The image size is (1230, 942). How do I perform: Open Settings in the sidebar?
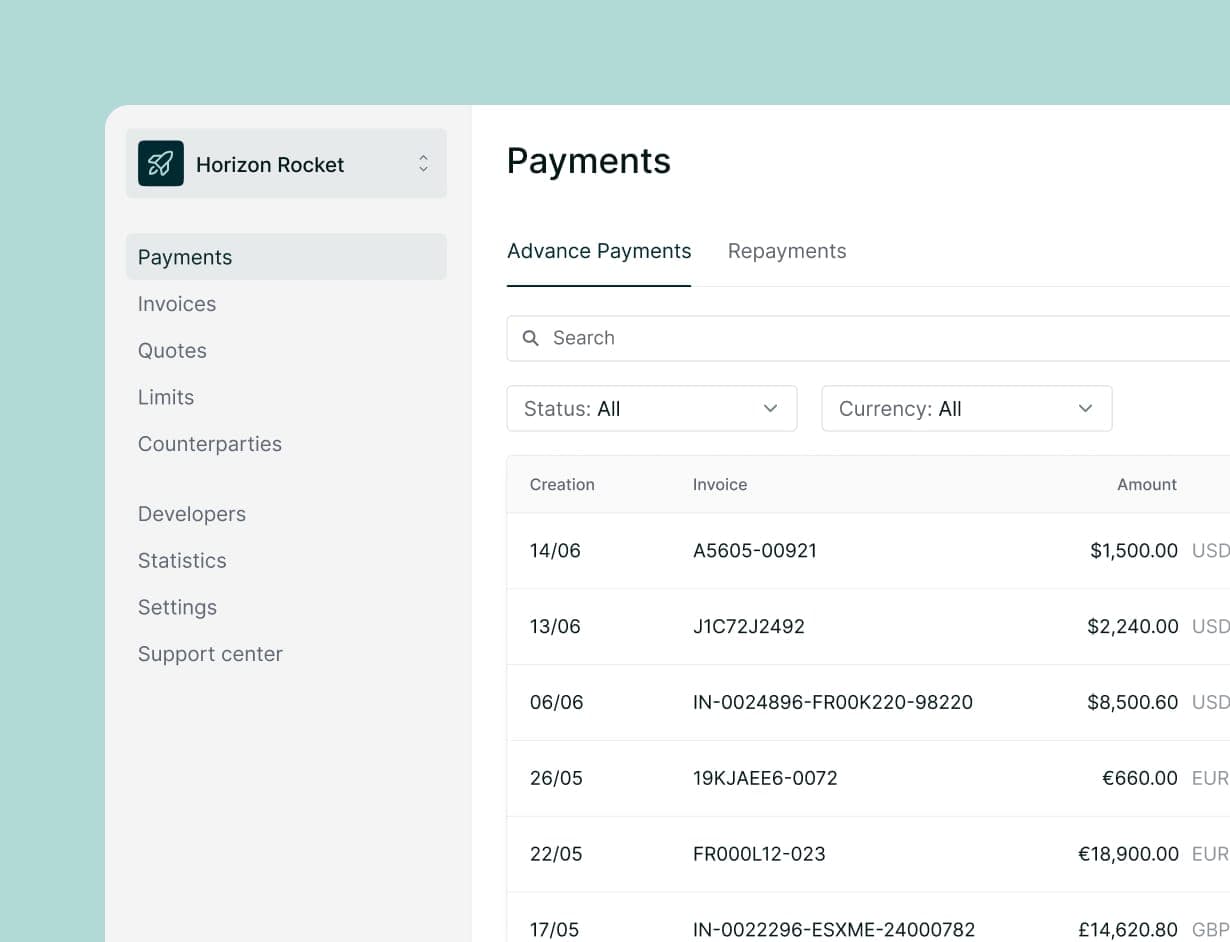pyautogui.click(x=177, y=607)
